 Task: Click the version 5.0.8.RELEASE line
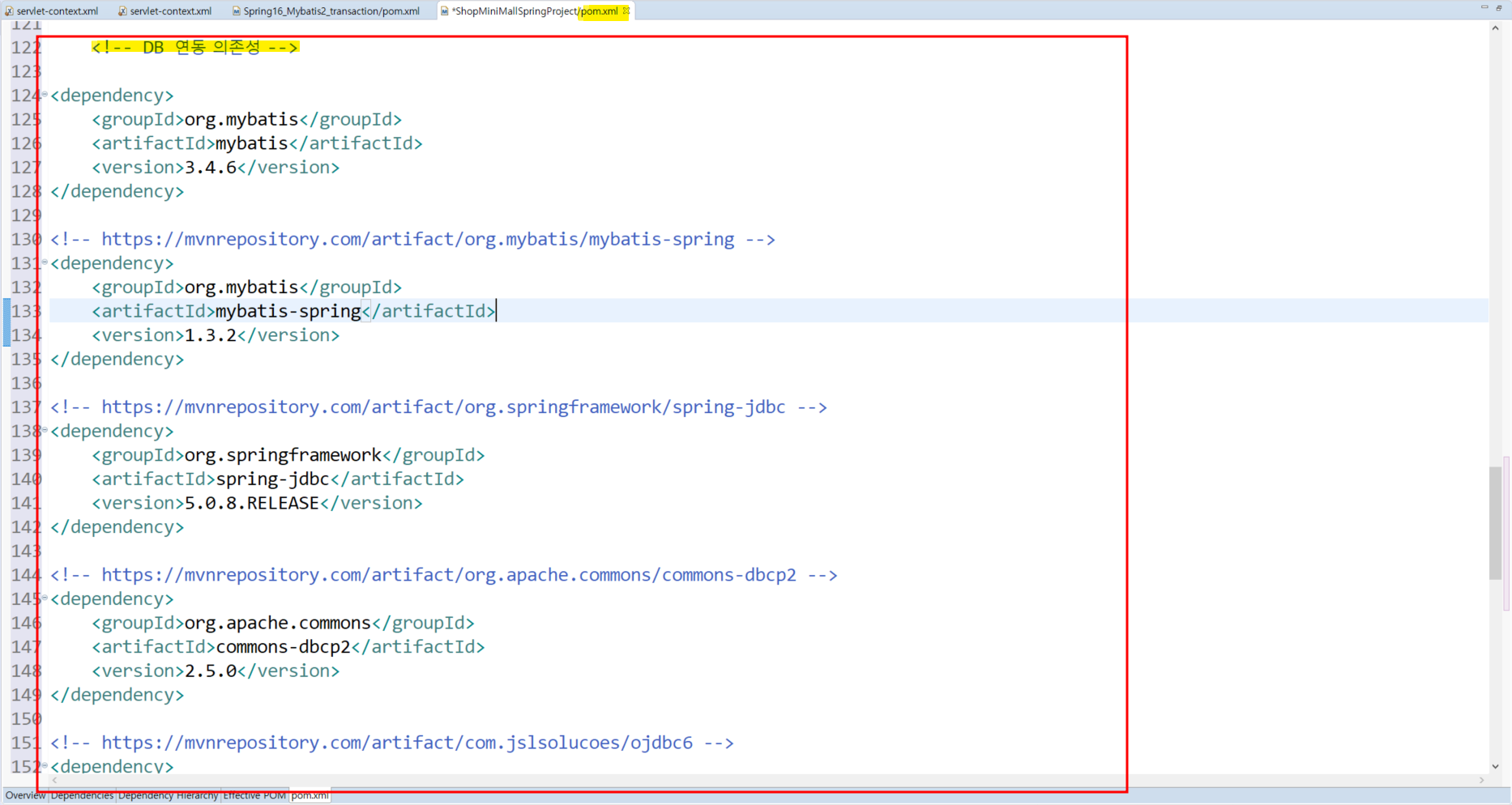[x=257, y=503]
